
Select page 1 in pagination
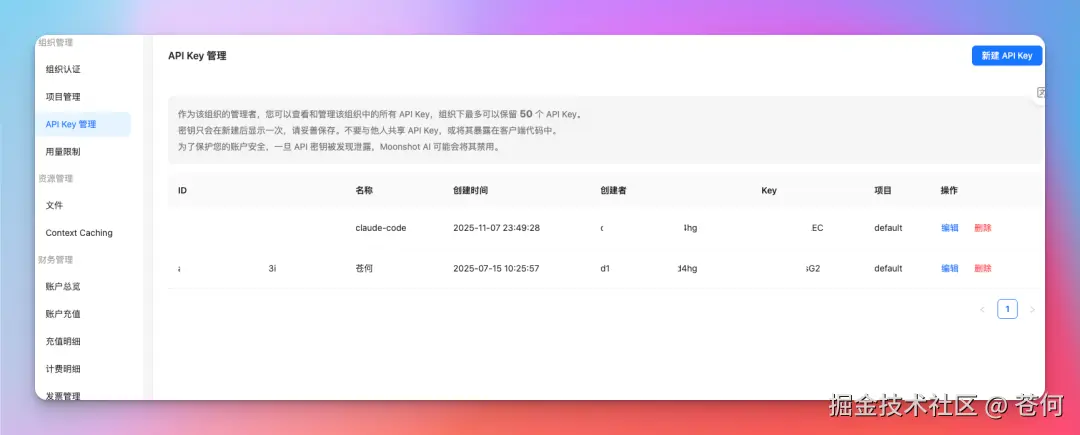(1007, 310)
